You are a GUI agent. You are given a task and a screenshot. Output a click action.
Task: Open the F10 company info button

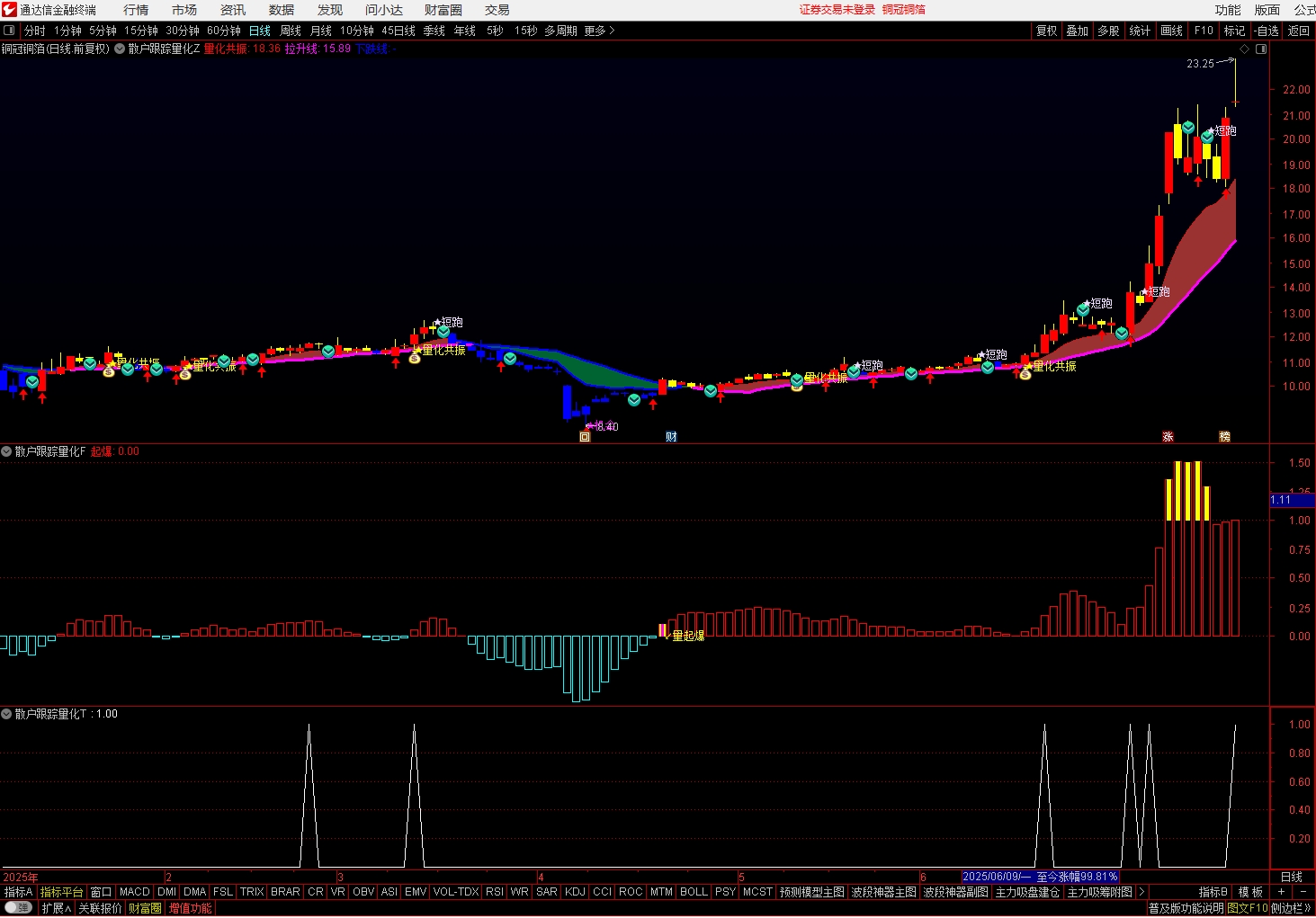pos(1204,31)
